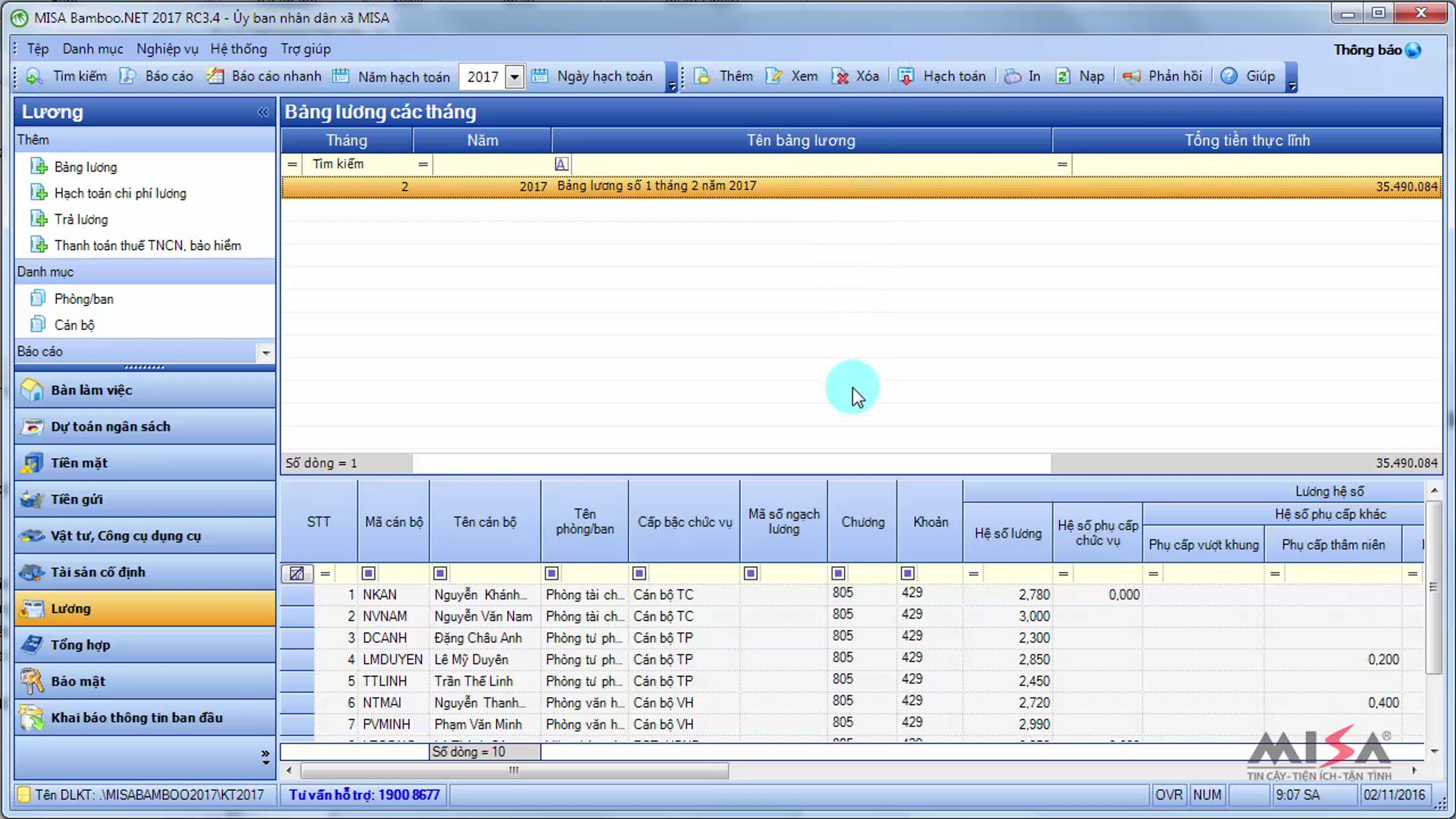Click the Phòng/ban category icon
The image size is (1456, 819).
tap(38, 298)
